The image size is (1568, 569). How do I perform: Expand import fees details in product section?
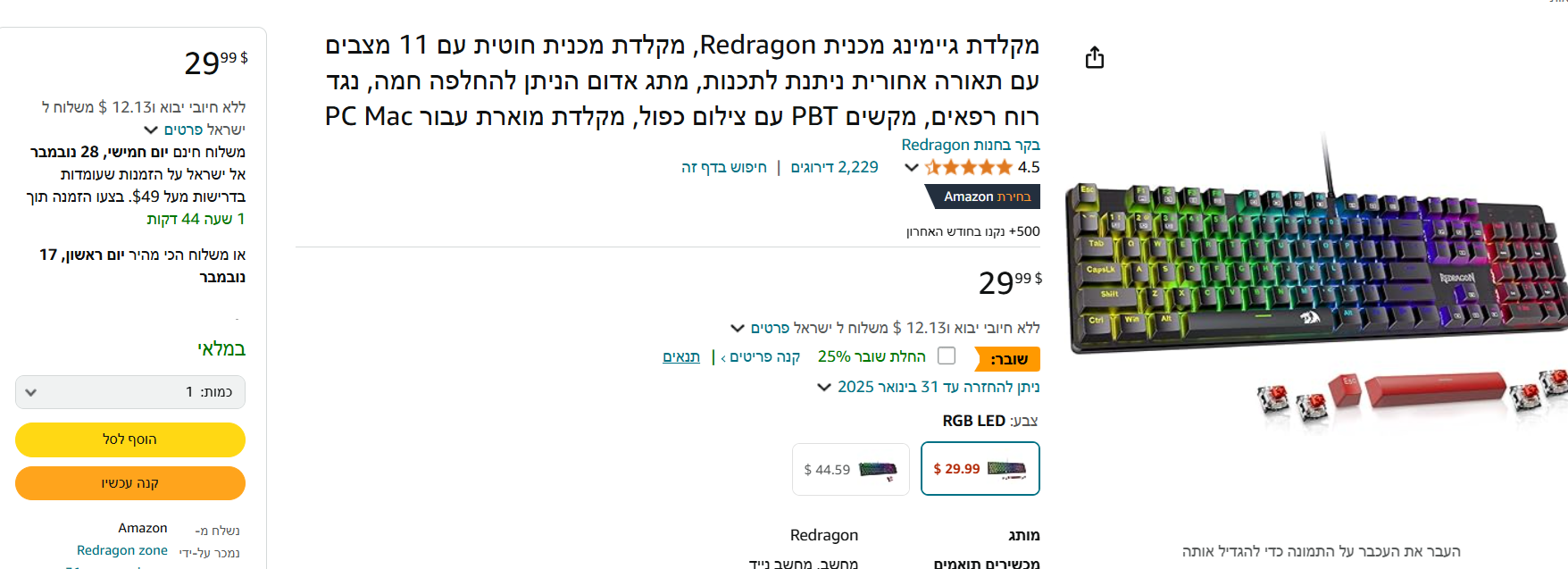point(738,328)
